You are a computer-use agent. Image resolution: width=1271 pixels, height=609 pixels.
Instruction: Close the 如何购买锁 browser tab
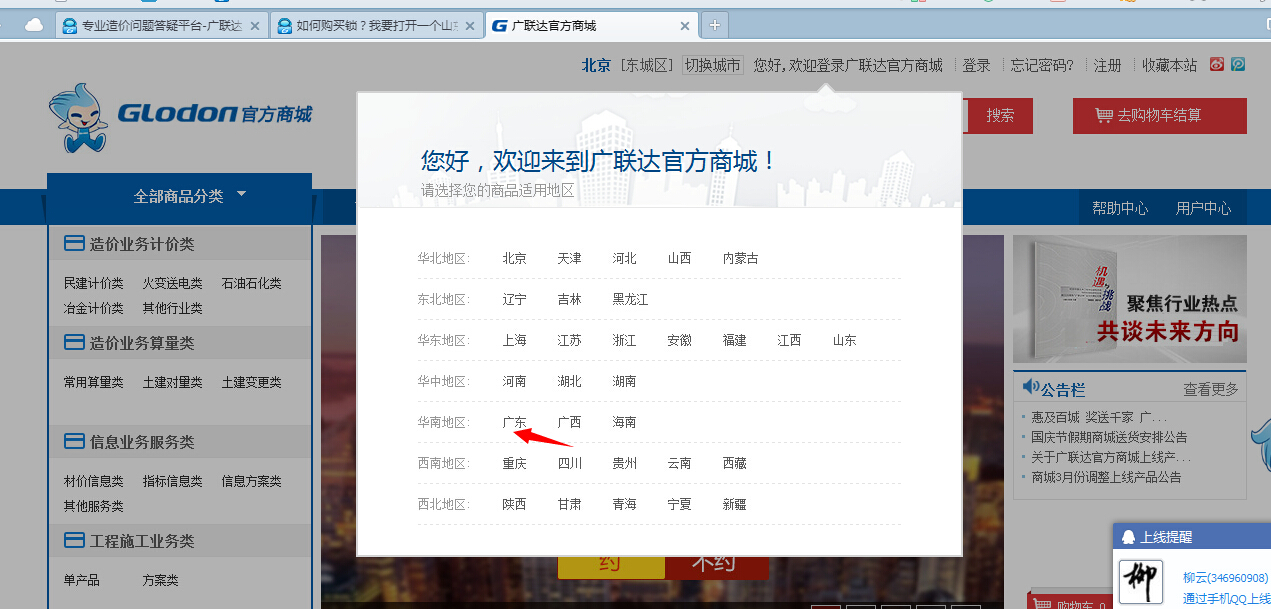(x=470, y=26)
